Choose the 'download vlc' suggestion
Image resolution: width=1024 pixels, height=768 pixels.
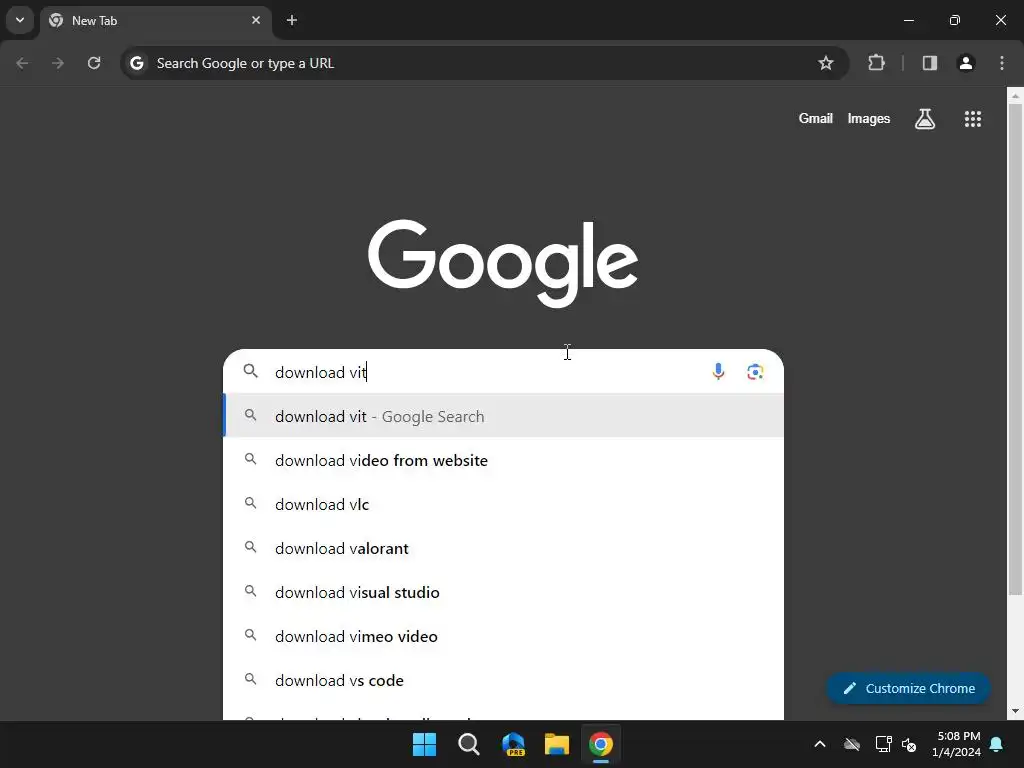[x=504, y=504]
